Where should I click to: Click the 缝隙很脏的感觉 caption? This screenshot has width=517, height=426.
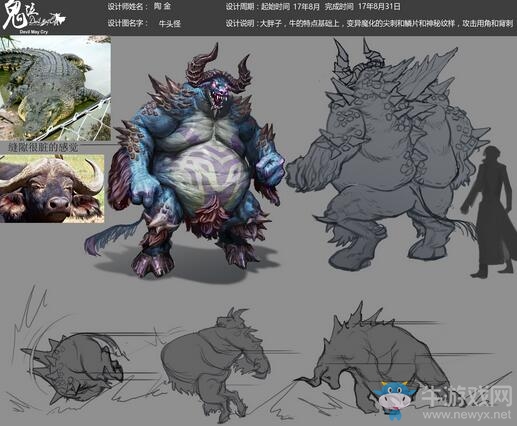tap(43, 147)
